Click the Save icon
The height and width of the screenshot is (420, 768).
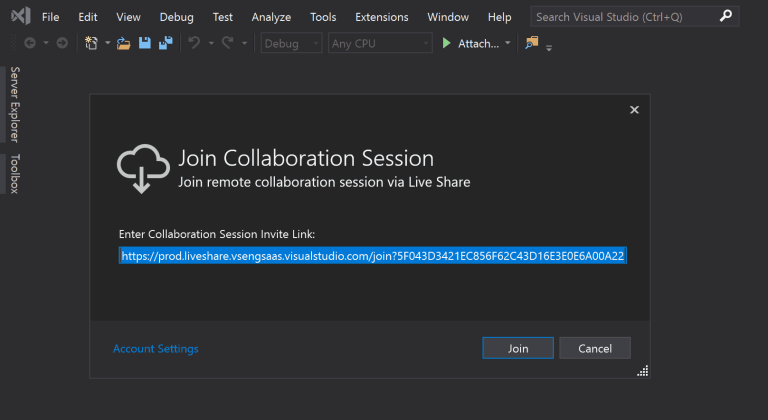(x=144, y=43)
